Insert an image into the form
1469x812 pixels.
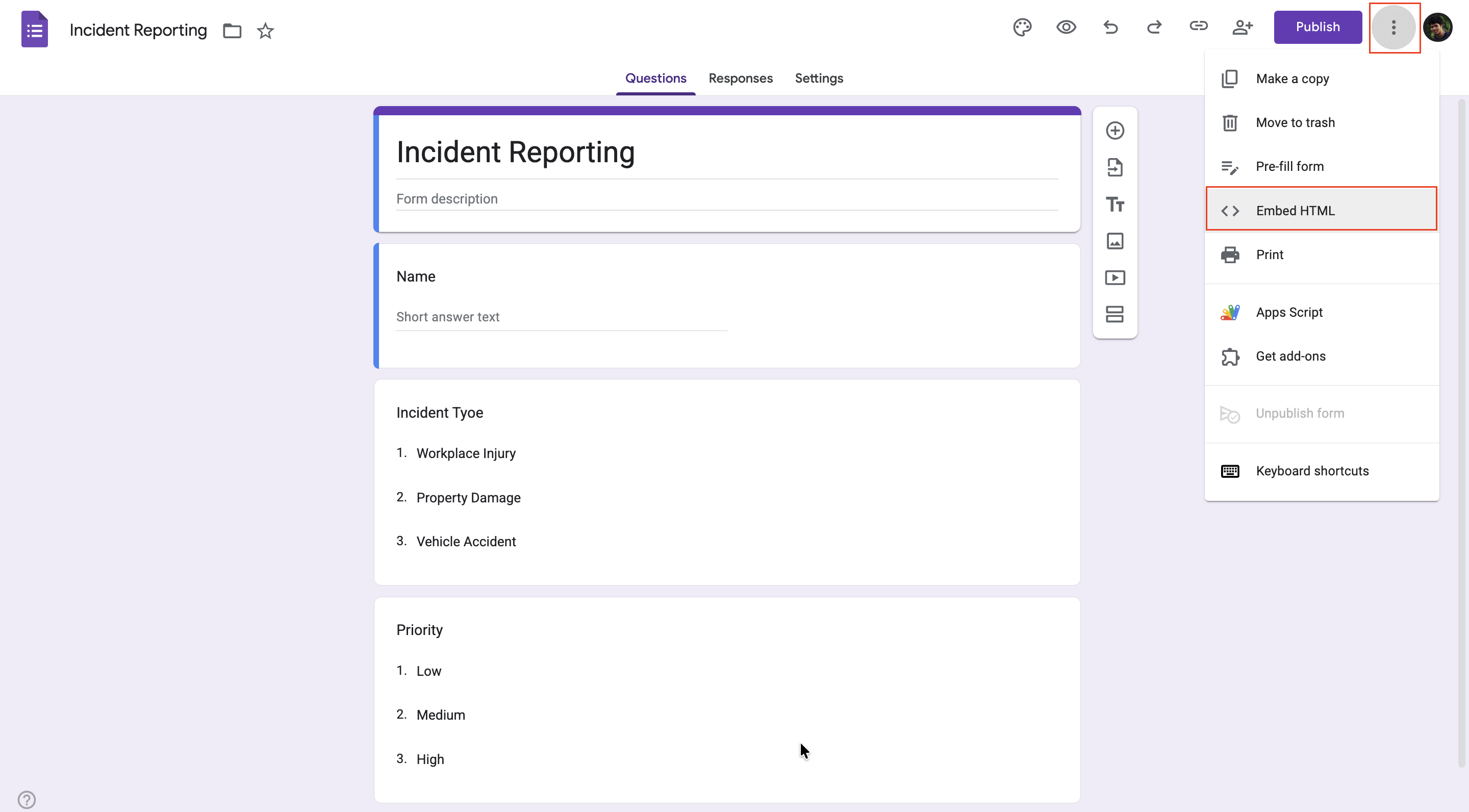tap(1115, 241)
